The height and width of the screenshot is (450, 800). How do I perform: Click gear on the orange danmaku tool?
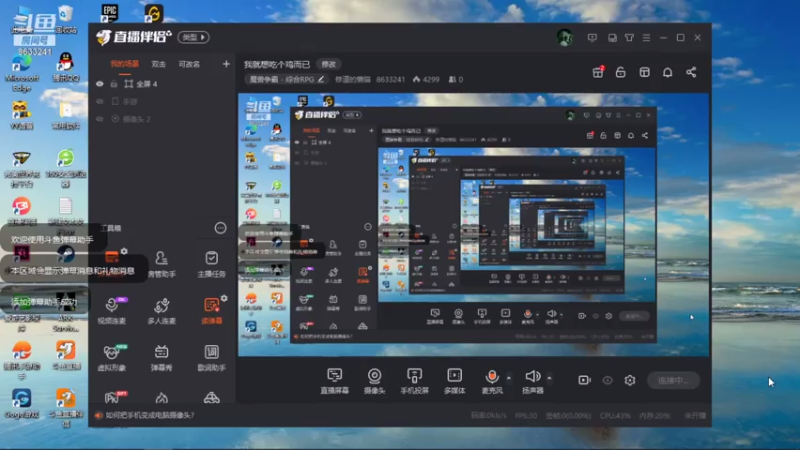point(124,251)
